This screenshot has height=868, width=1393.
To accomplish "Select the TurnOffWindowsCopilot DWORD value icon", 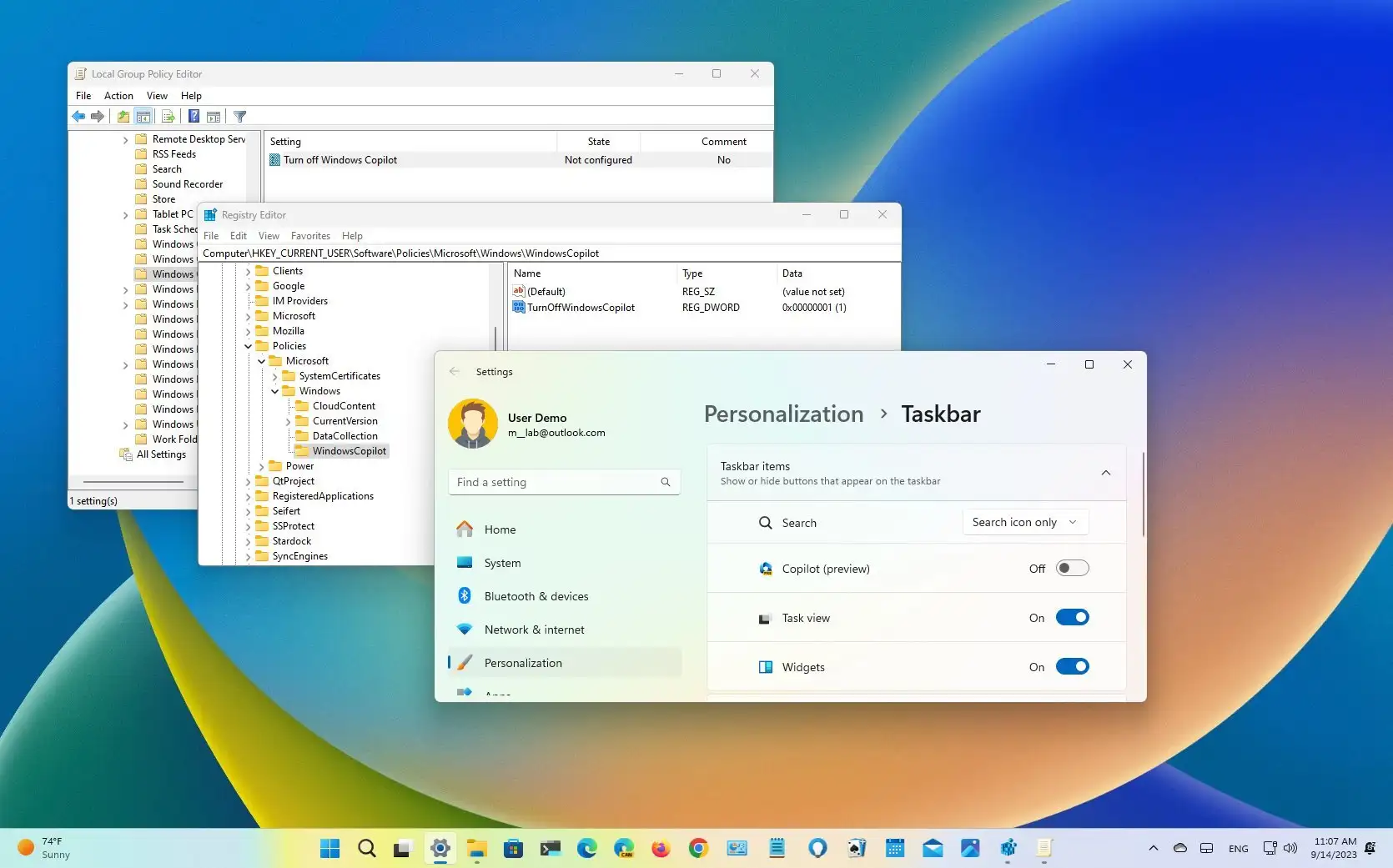I will 519,308.
